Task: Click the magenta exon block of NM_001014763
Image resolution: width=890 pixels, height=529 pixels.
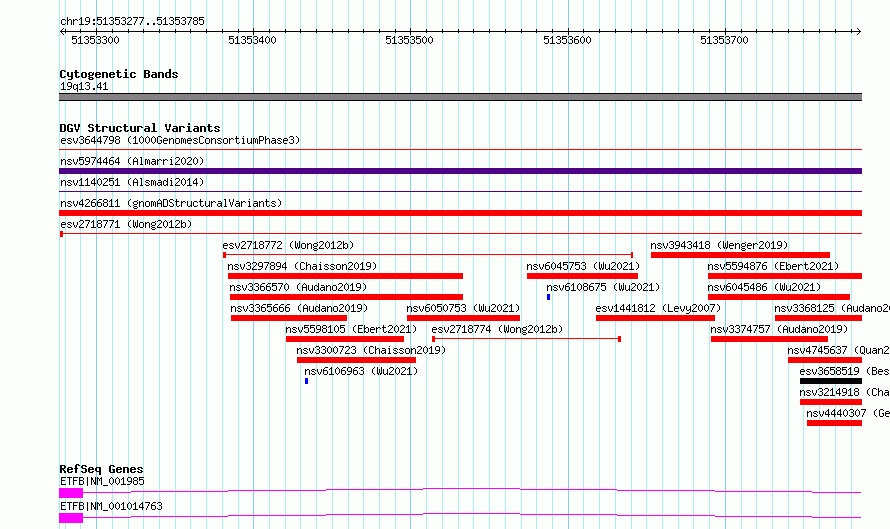Action: click(x=71, y=518)
